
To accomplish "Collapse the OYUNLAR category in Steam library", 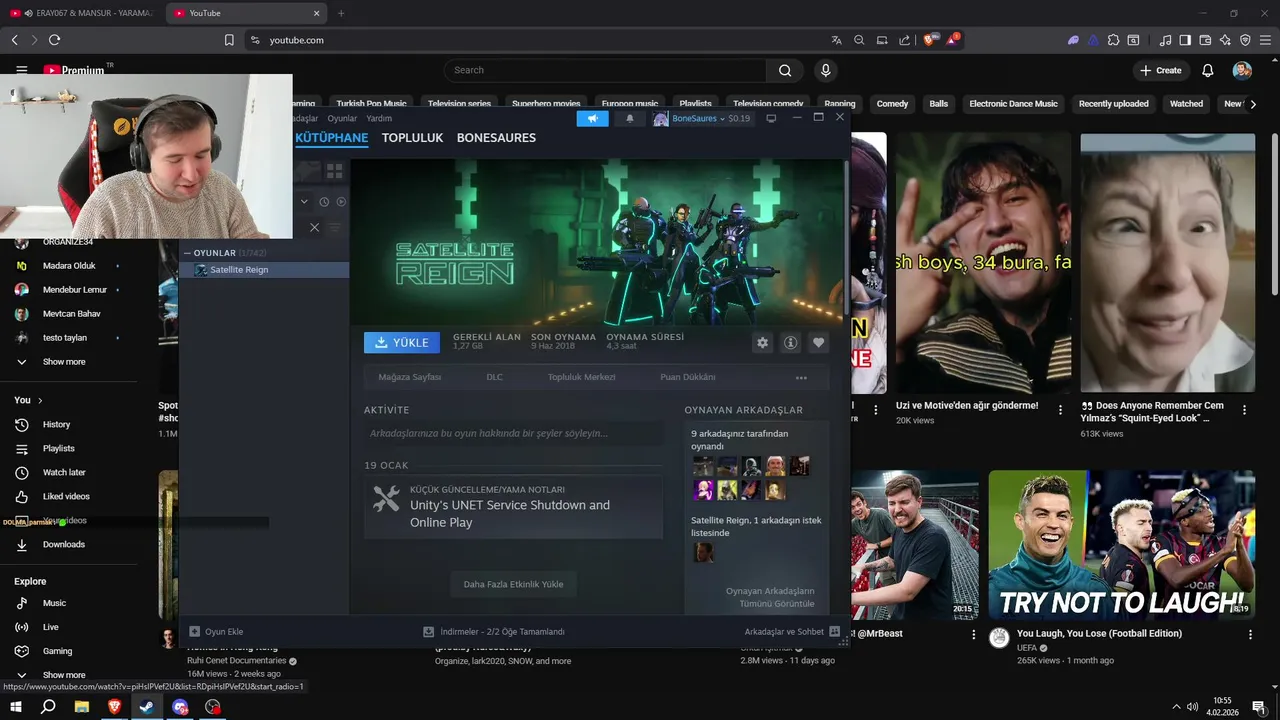I will click(187, 253).
